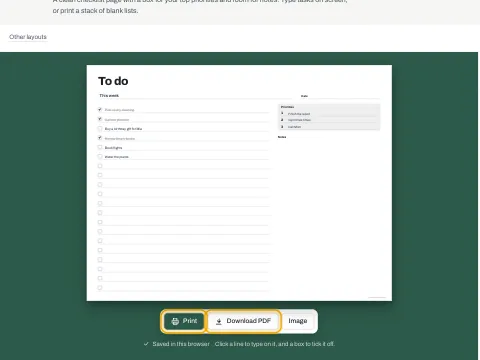Screen dimensions: 480x360
Task: Edit the Water the plants task text
Action: pos(186,157)
